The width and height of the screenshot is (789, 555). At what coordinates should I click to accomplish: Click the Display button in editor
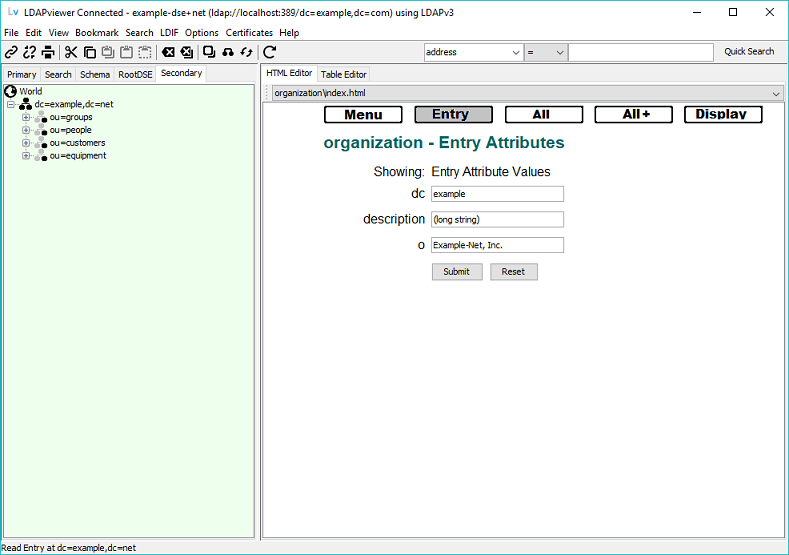click(723, 115)
